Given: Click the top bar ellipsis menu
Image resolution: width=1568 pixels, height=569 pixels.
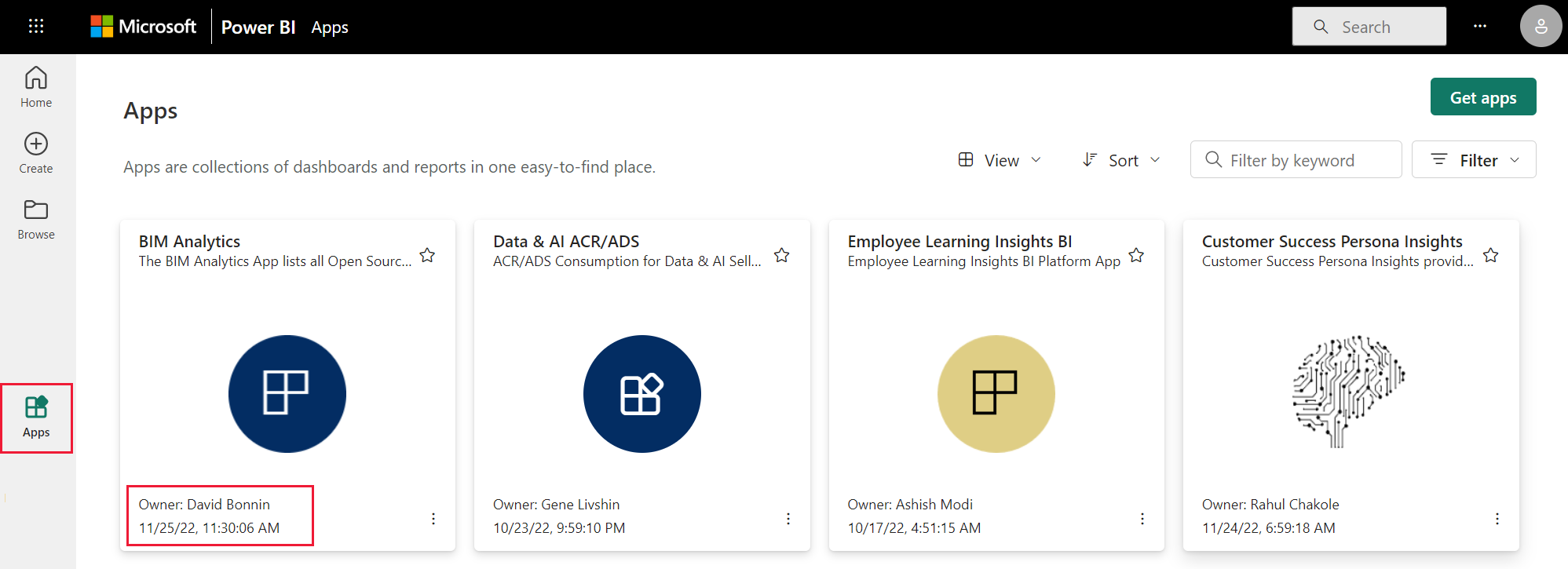Looking at the screenshot, I should pyautogui.click(x=1480, y=27).
